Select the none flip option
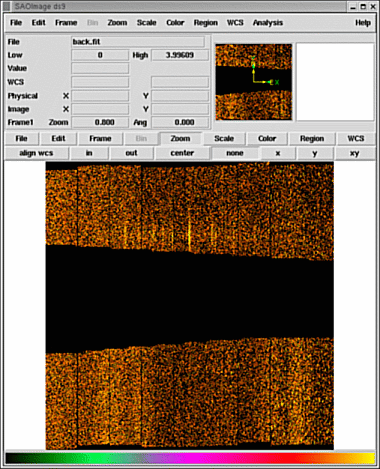The height and width of the screenshot is (469, 380). (235, 153)
